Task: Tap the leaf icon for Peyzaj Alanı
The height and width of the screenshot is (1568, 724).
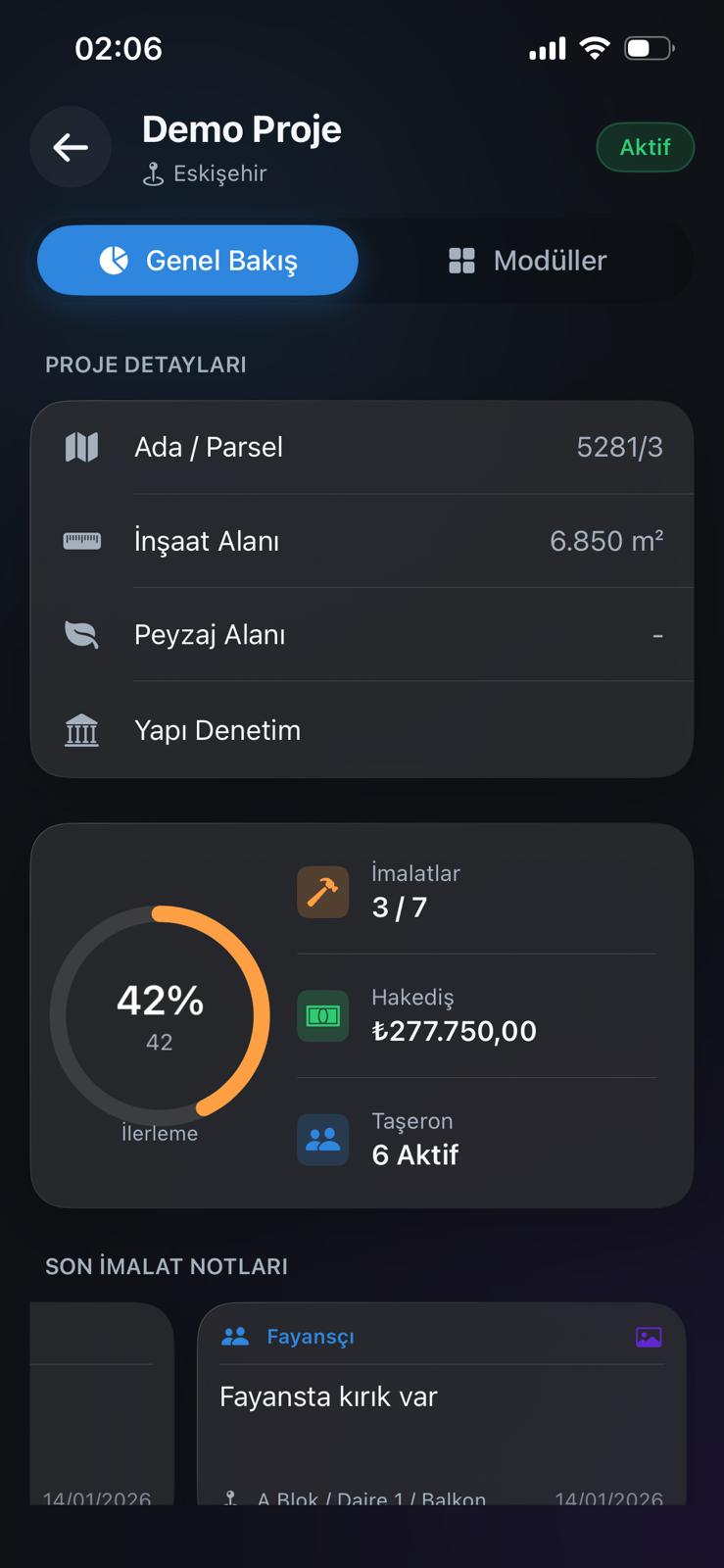Action: (x=81, y=635)
